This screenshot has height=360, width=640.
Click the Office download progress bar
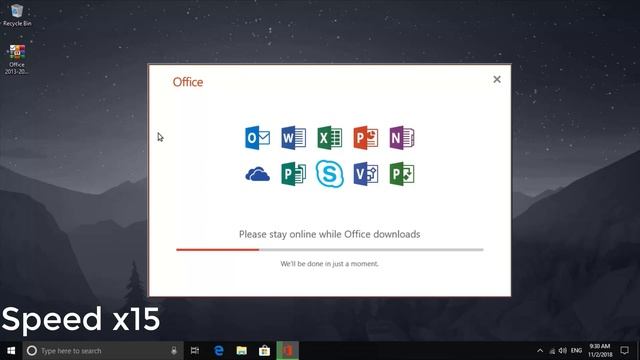(x=329, y=249)
